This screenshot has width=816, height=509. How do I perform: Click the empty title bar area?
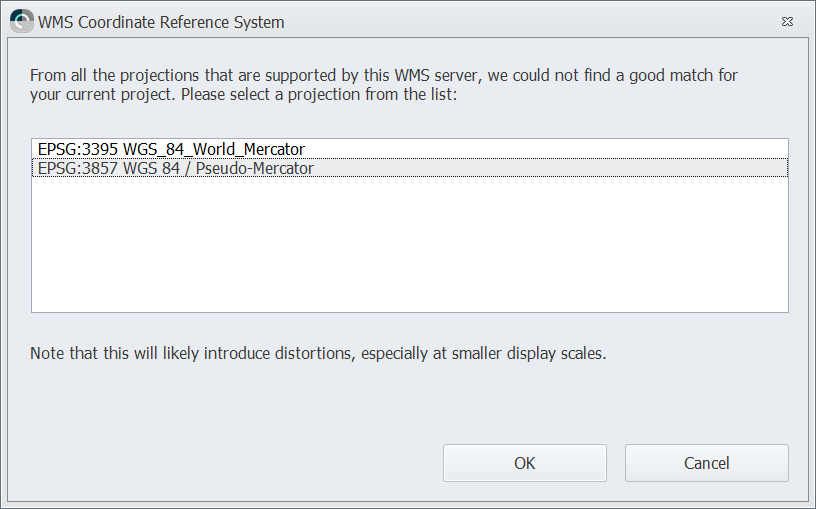click(520, 21)
